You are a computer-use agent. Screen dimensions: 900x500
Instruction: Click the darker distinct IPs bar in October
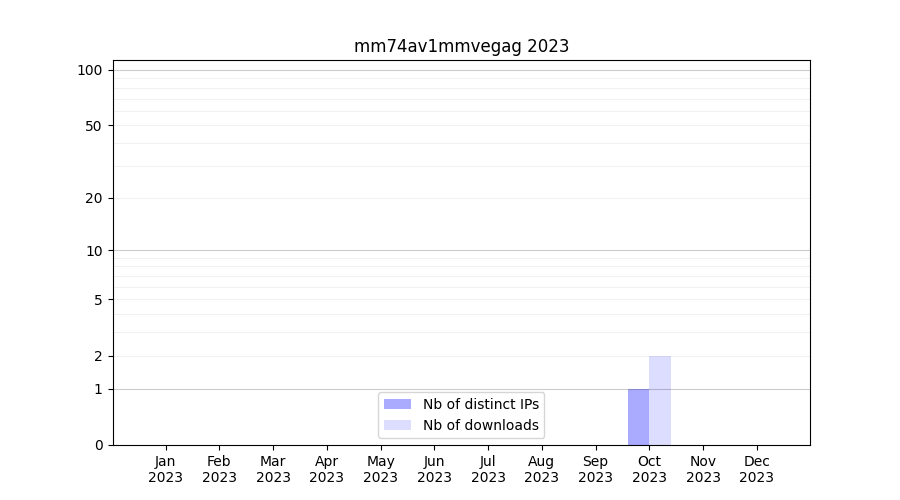point(638,417)
